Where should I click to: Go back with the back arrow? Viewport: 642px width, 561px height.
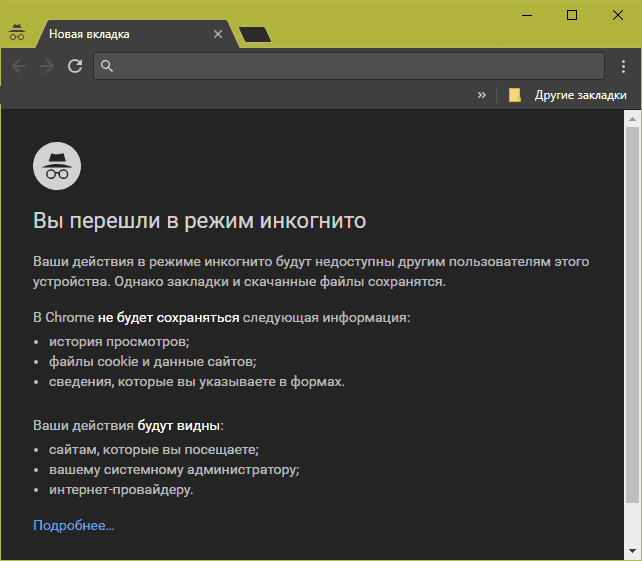19,66
